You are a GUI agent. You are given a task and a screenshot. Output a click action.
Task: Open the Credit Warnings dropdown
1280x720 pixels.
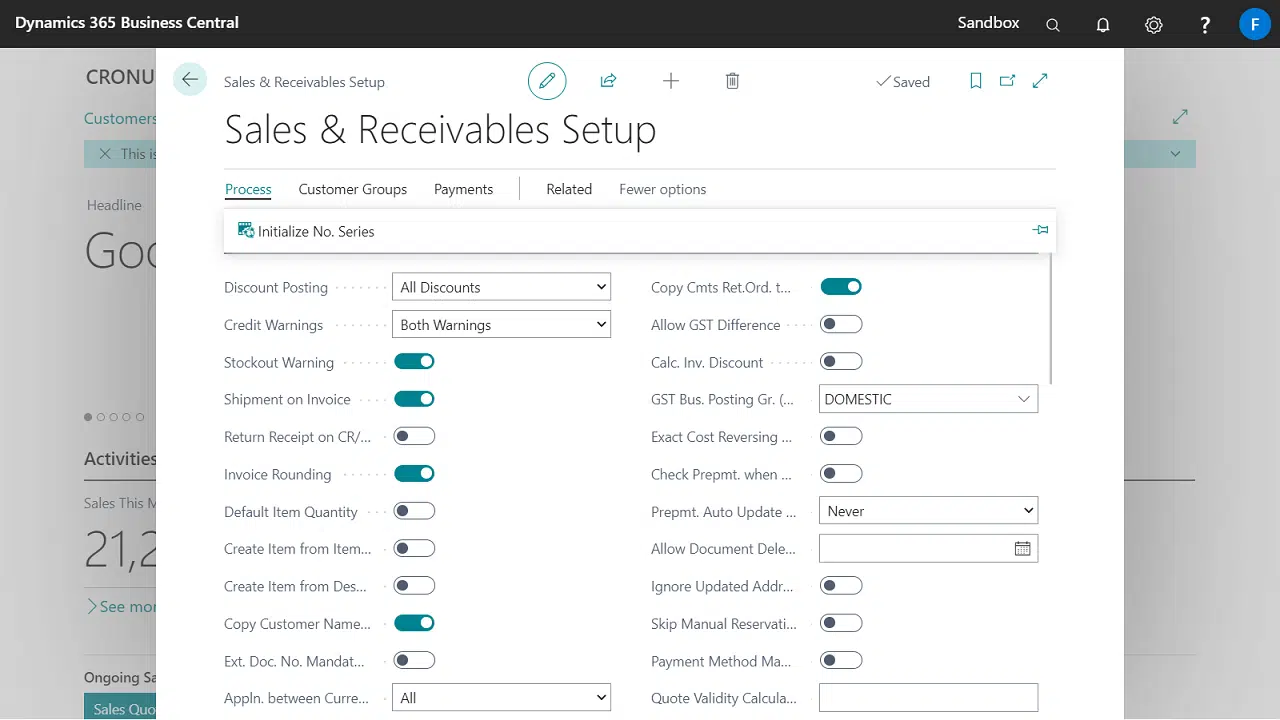pyautogui.click(x=501, y=325)
